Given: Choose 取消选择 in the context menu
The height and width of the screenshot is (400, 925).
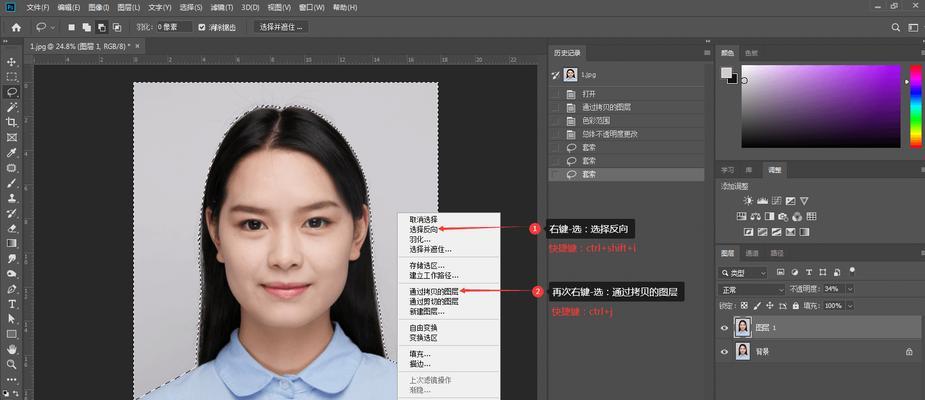Looking at the screenshot, I should click(x=424, y=219).
